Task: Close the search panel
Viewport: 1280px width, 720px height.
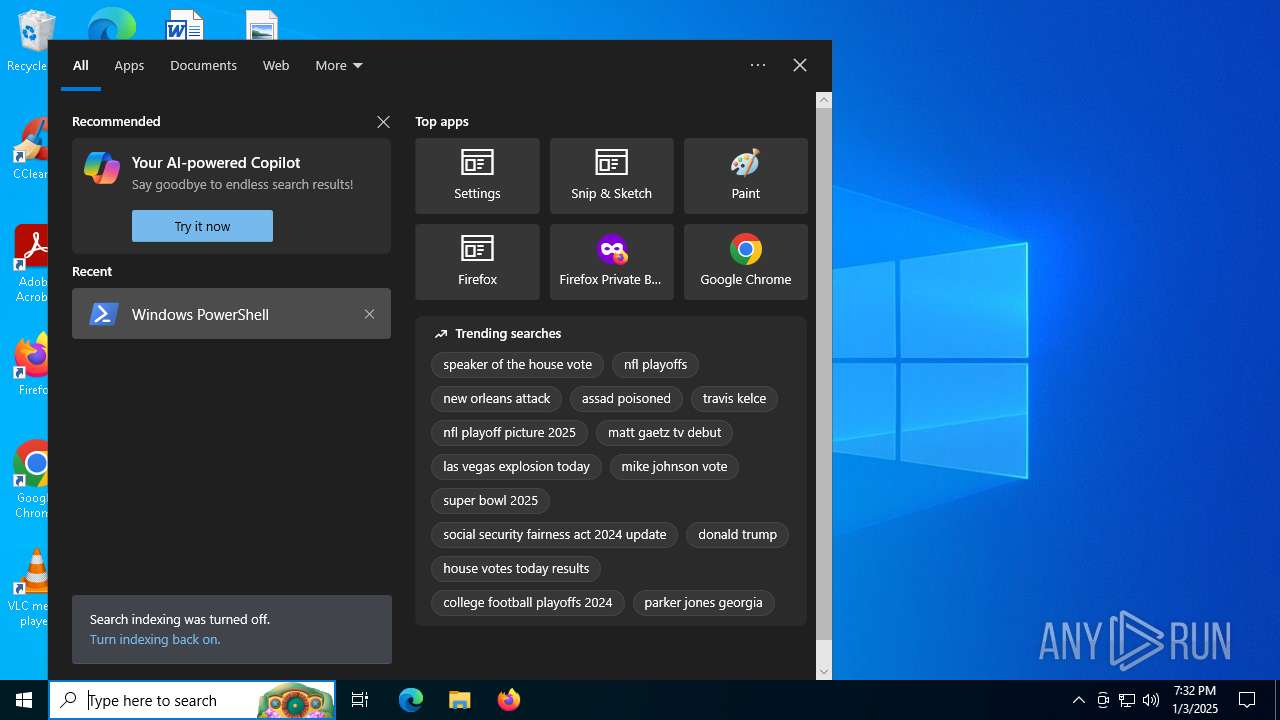Action: pyautogui.click(x=800, y=65)
